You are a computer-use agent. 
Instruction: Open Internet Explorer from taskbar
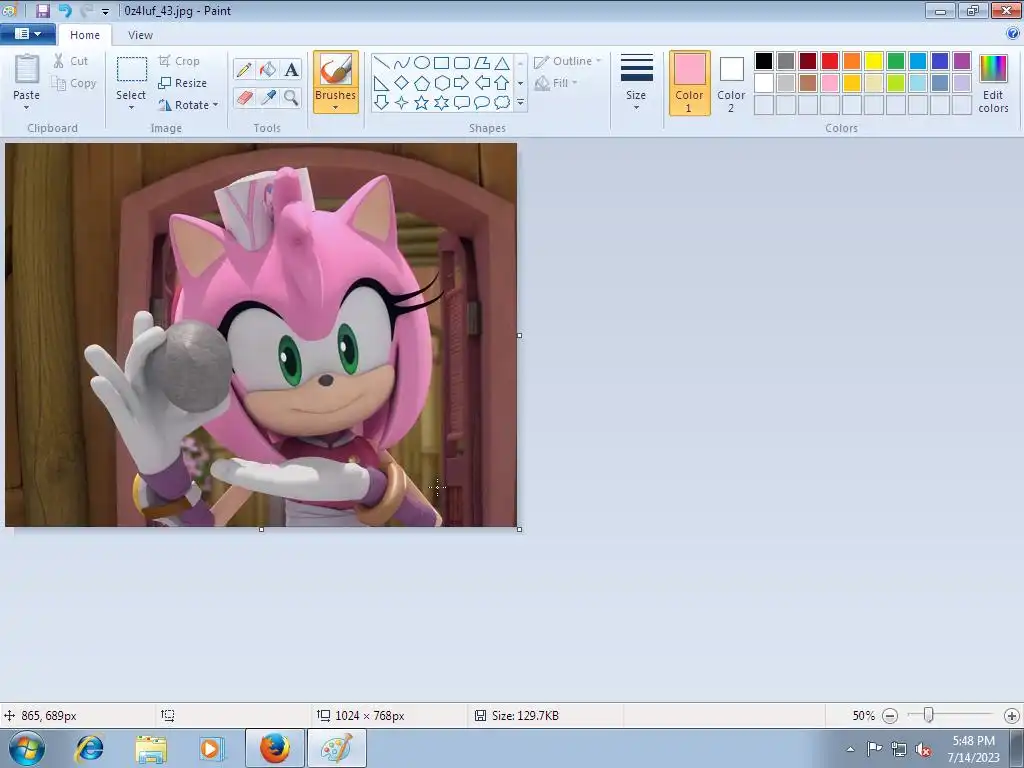point(89,748)
